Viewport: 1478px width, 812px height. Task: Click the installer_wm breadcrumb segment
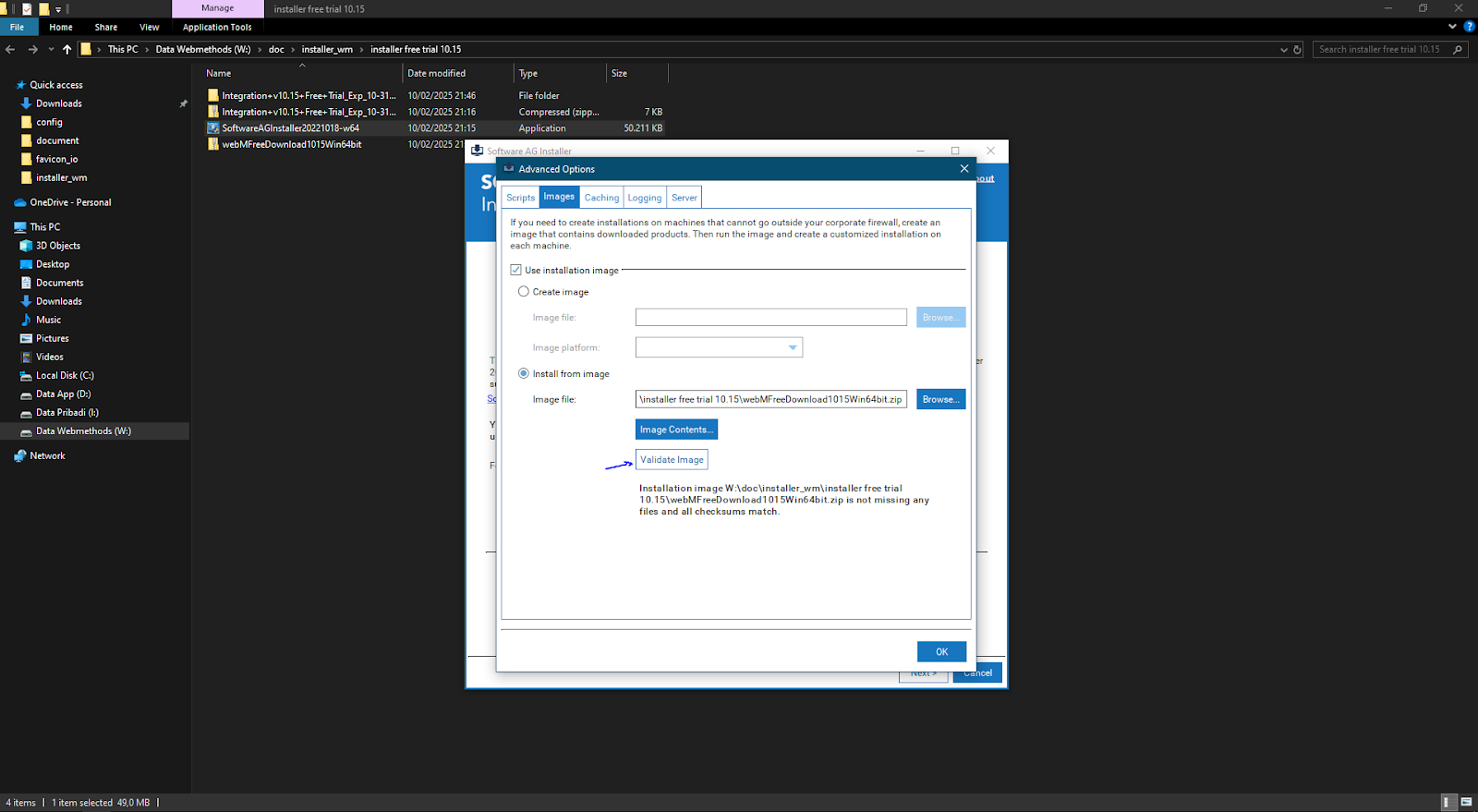pyautogui.click(x=327, y=50)
